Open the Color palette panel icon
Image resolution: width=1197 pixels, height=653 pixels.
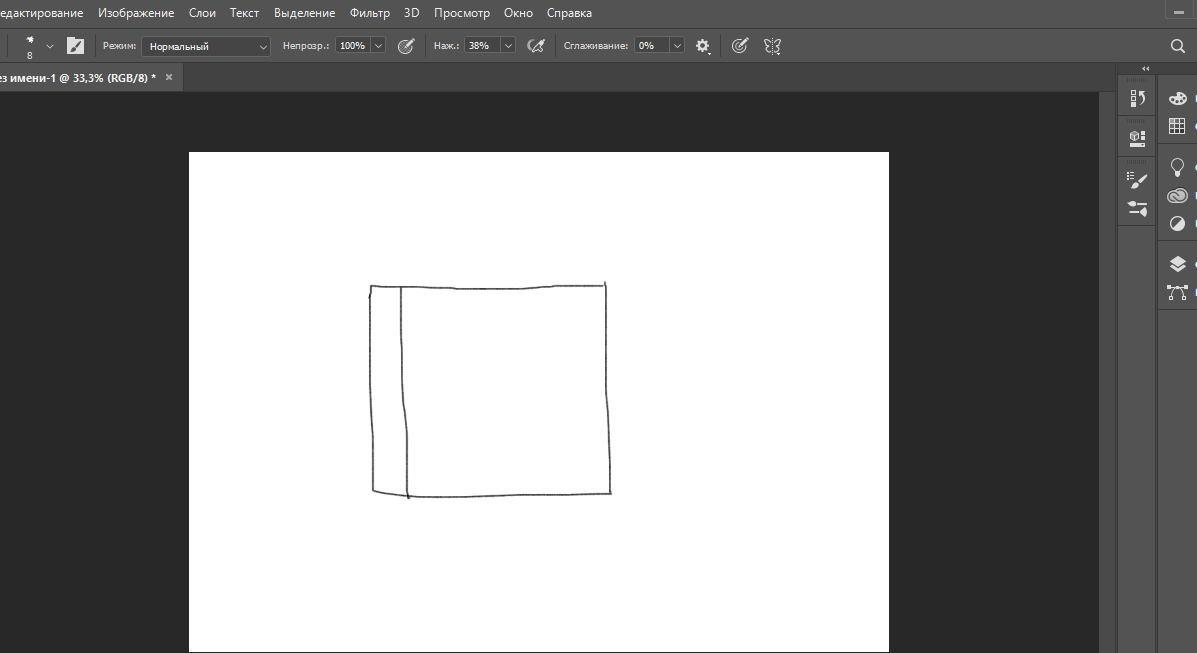coord(1177,98)
